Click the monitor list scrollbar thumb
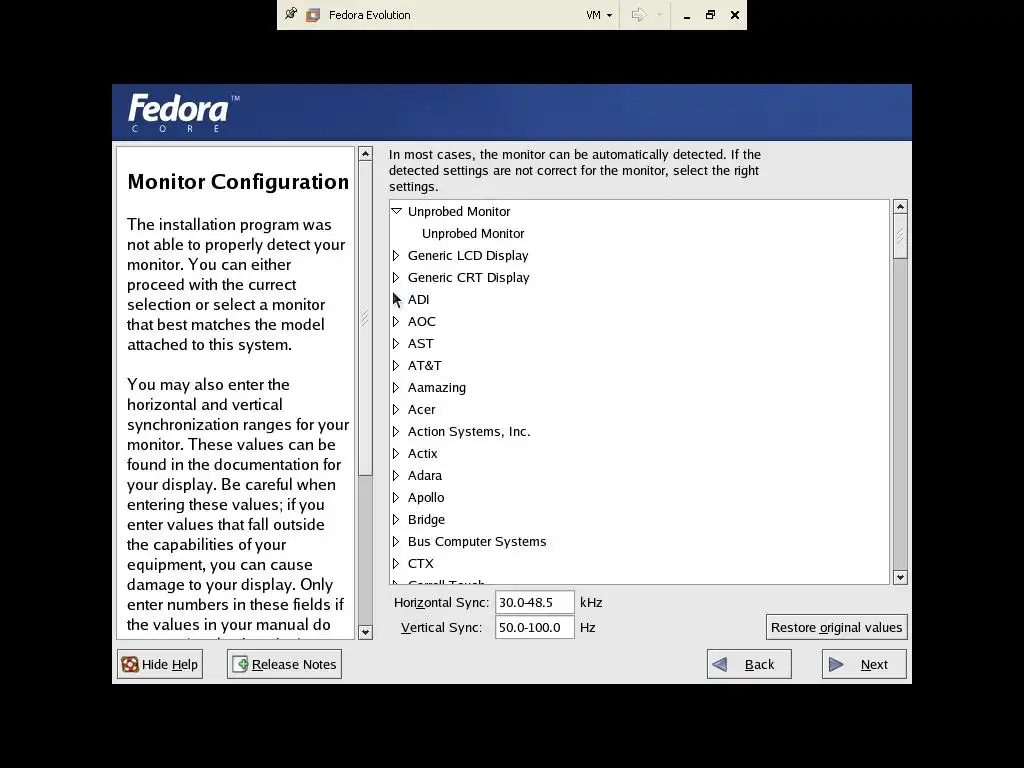Screen dimensions: 1024x768 pyautogui.click(x=901, y=236)
